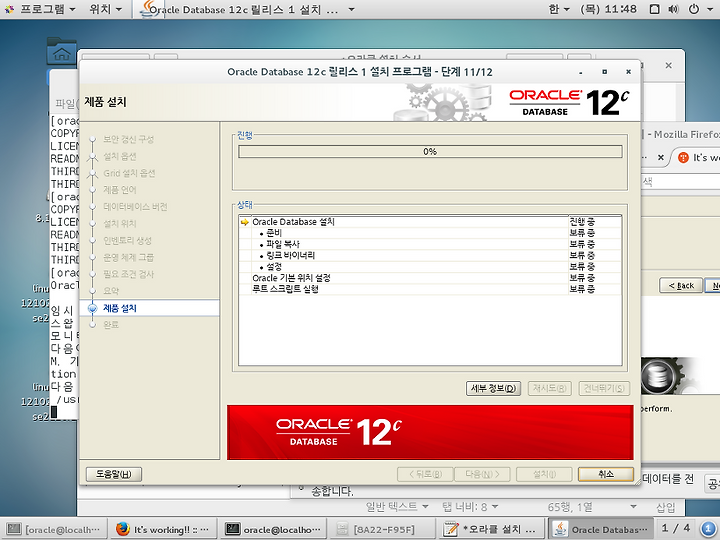
Task: Open the 65행, 1열 position dropdown arrow
Action: click(x=634, y=506)
